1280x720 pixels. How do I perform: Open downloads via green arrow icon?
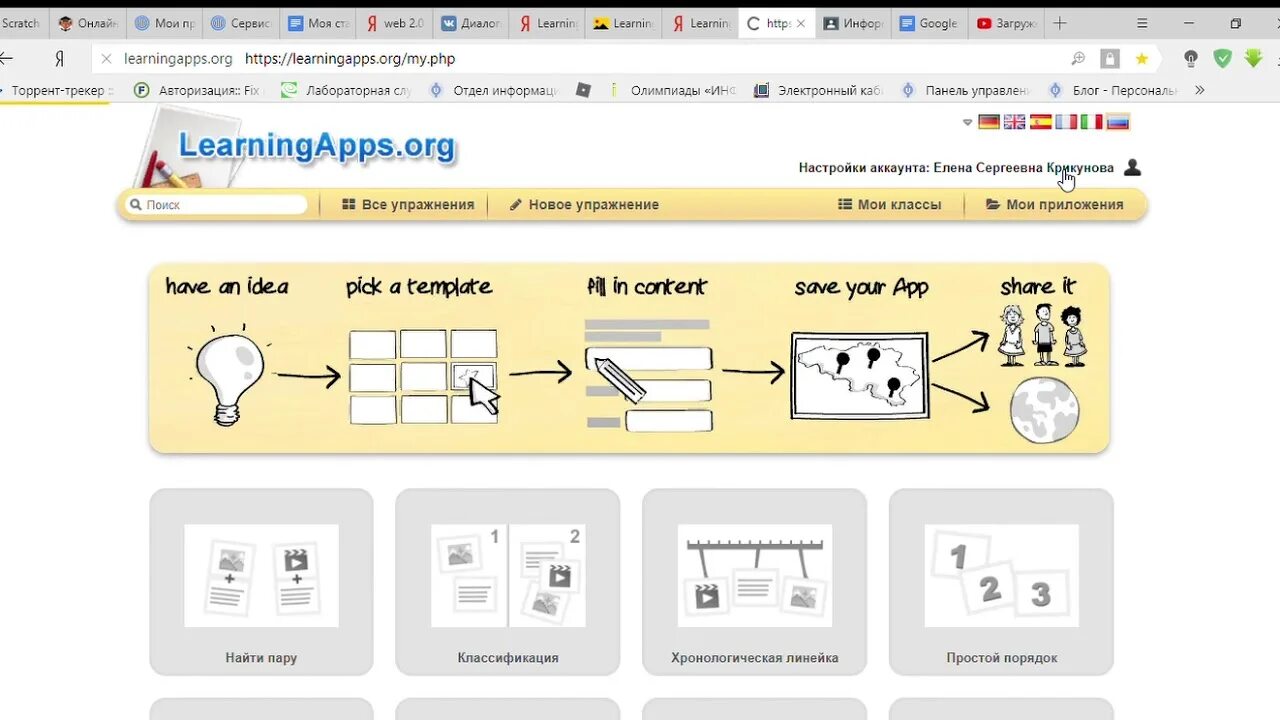(1253, 59)
